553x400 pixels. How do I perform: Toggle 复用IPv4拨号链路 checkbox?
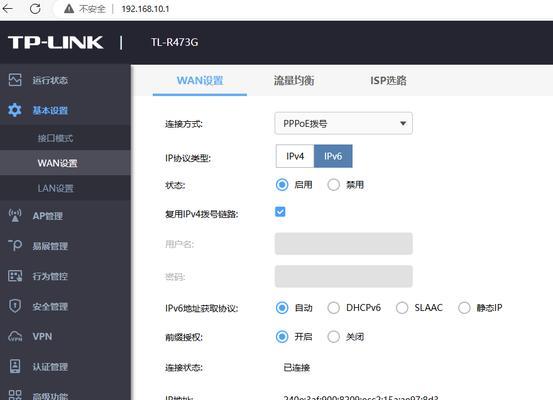click(x=280, y=212)
